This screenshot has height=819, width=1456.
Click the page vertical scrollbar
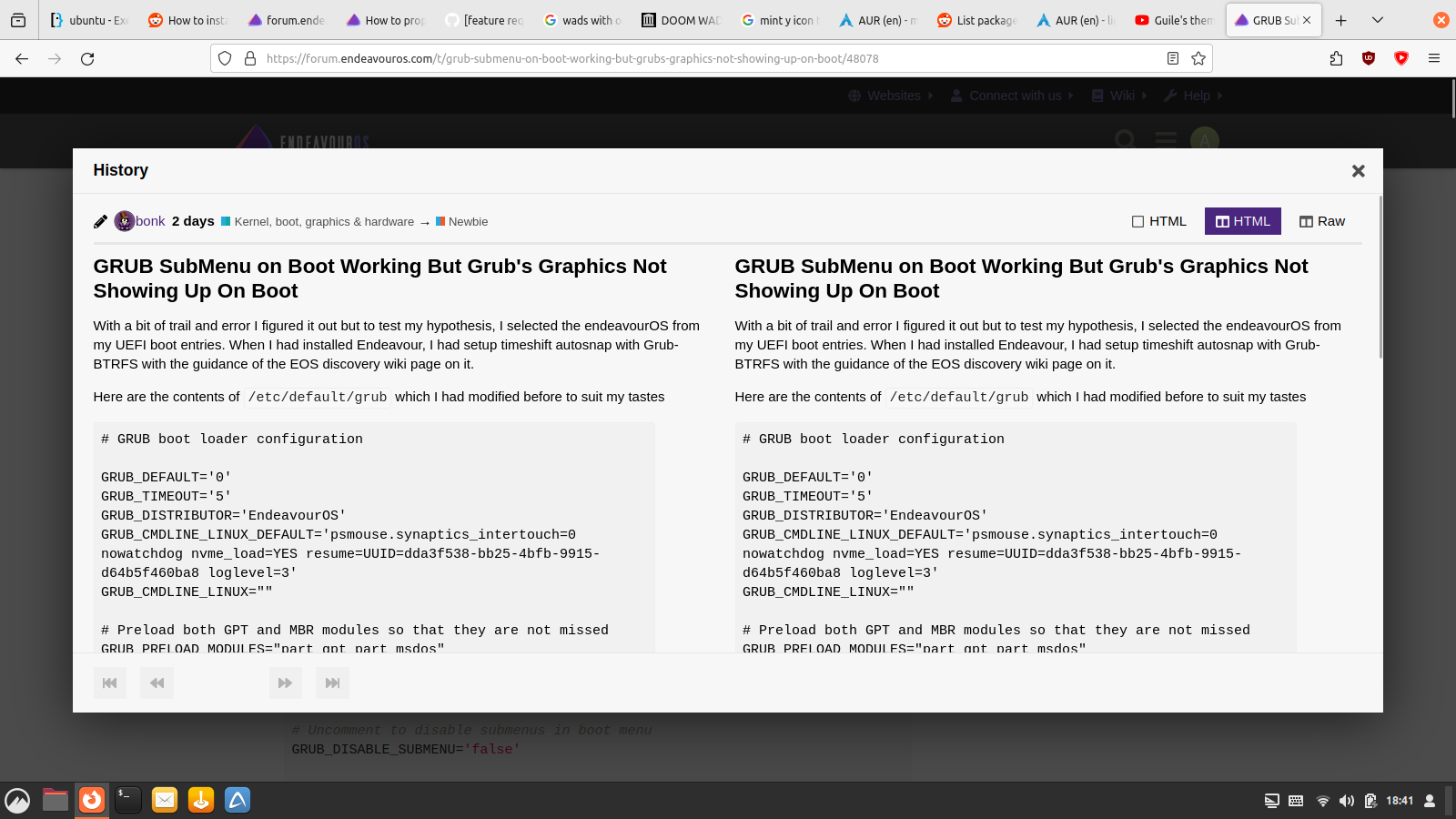pyautogui.click(x=1453, y=98)
